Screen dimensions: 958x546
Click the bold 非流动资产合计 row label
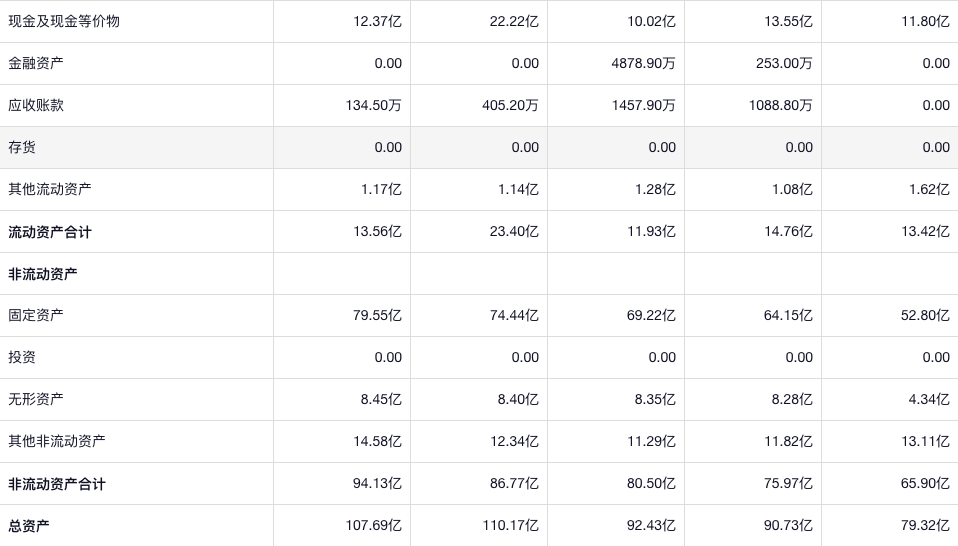[x=57, y=484]
